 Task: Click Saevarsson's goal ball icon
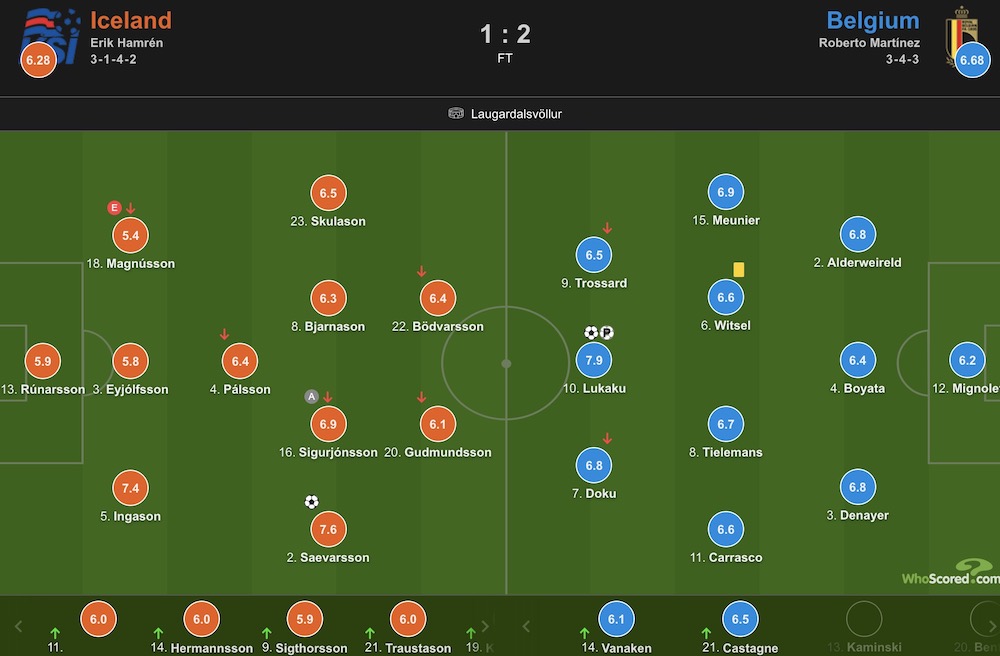pos(311,502)
